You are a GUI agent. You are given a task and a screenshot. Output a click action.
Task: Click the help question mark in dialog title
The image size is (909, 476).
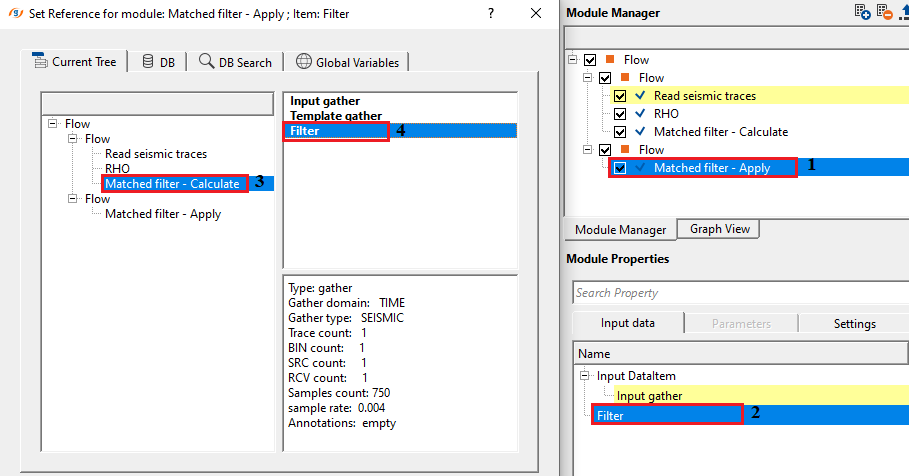[490, 13]
